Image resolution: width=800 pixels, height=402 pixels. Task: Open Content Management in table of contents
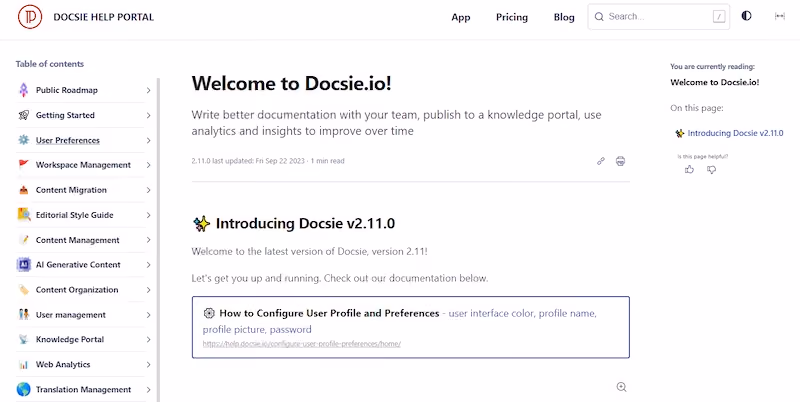[x=78, y=240]
